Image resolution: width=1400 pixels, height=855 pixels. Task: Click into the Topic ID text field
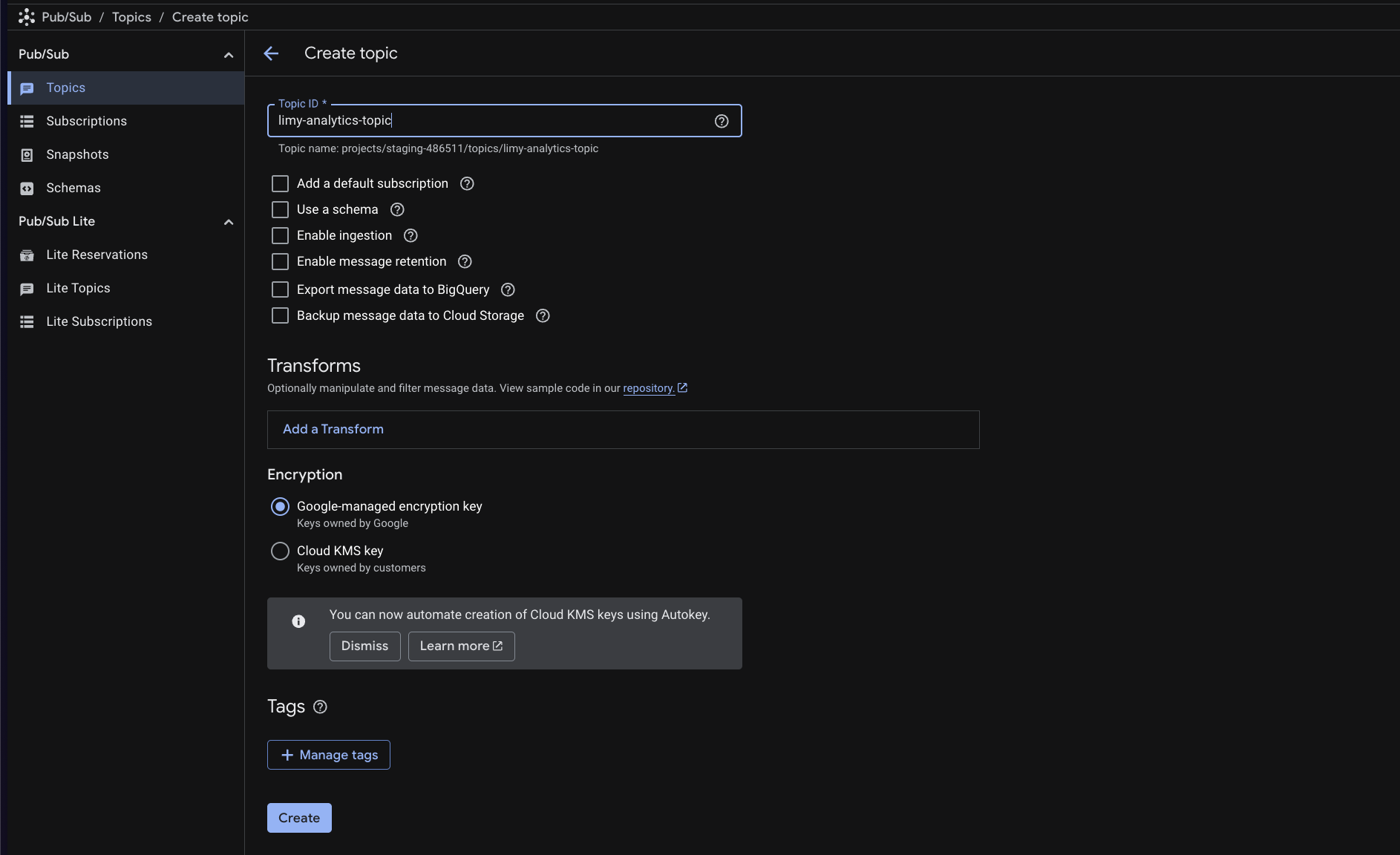(490, 121)
